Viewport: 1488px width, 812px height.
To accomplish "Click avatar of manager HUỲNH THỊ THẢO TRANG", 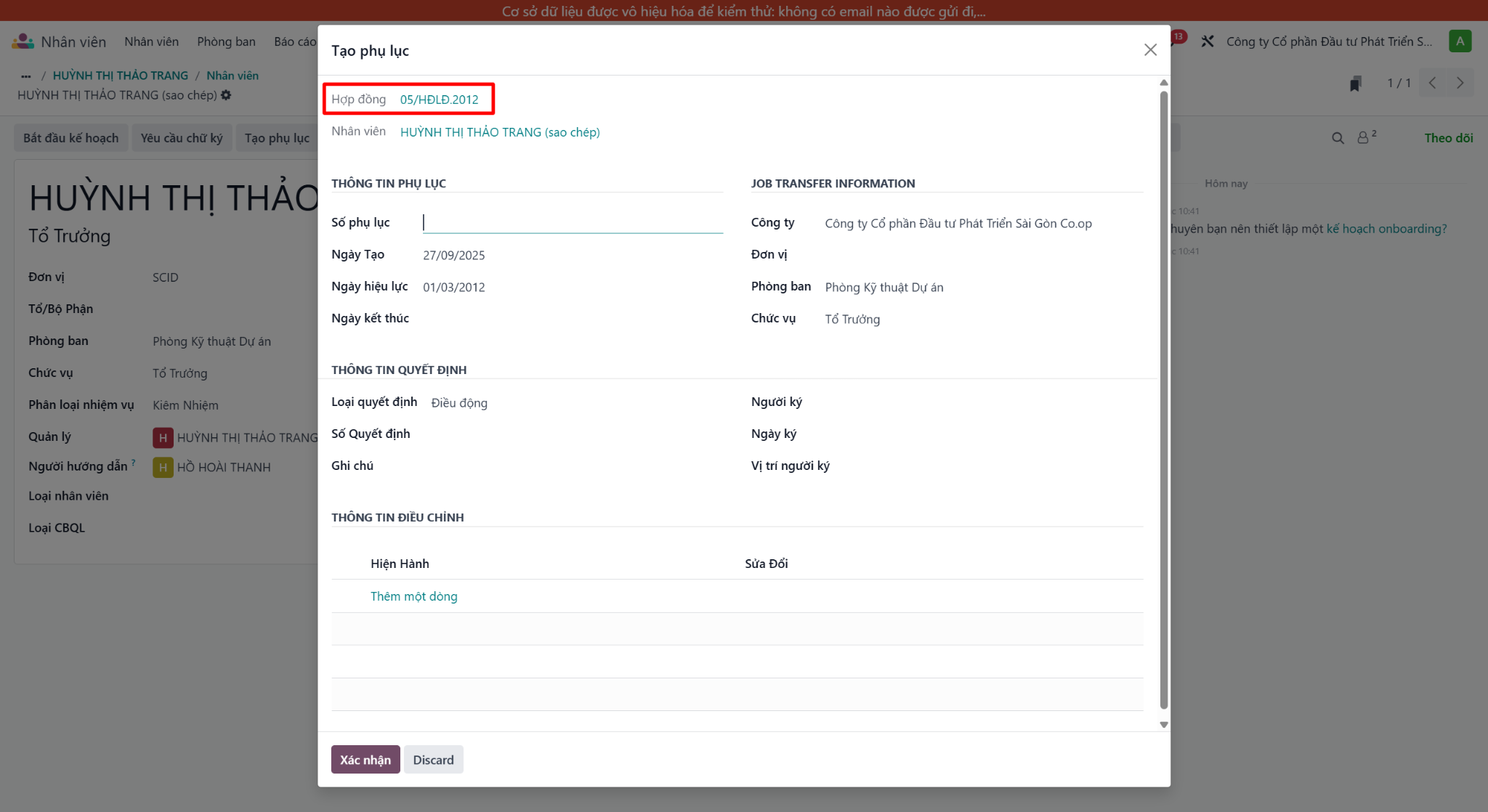I will click(163, 437).
